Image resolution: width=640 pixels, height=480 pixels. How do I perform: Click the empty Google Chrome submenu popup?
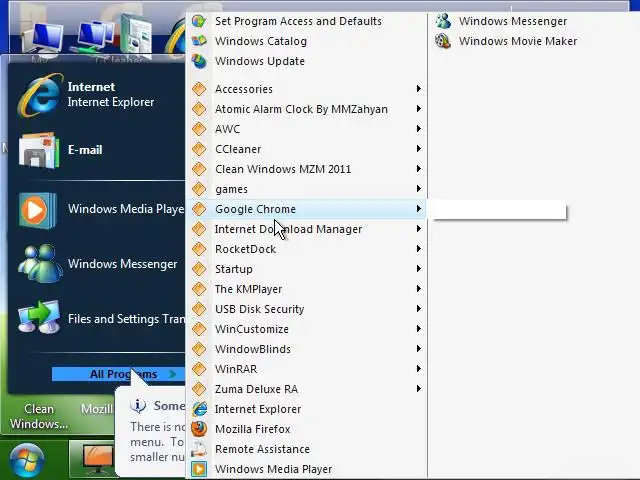(499, 210)
